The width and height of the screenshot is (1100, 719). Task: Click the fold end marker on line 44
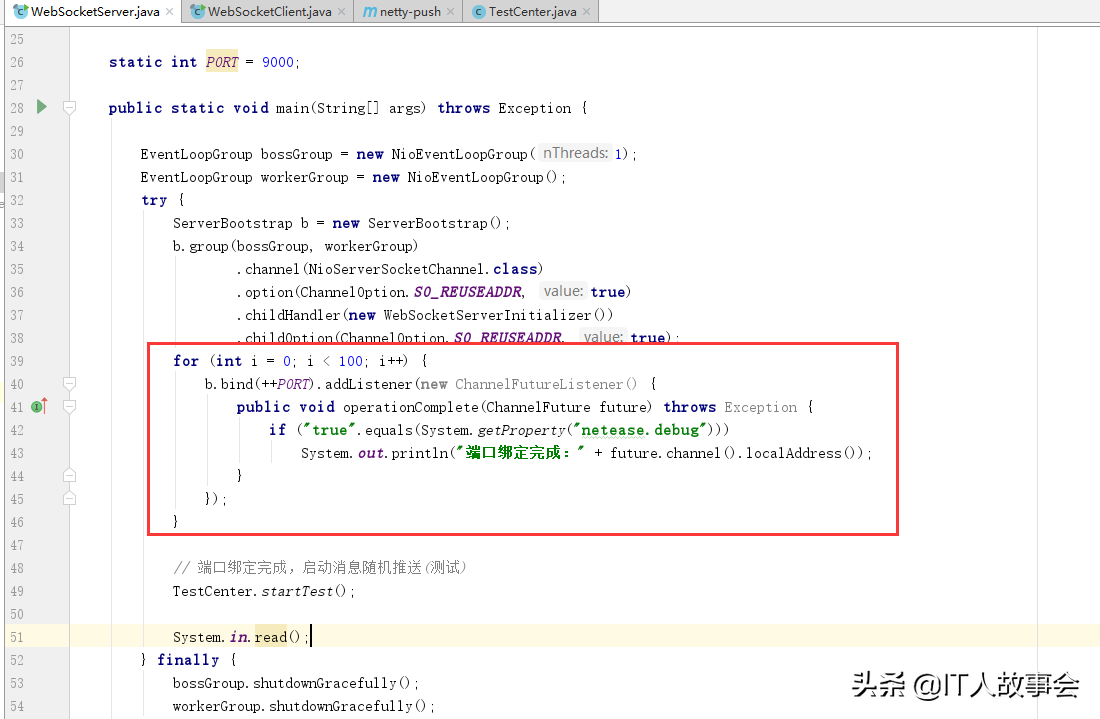pos(70,475)
